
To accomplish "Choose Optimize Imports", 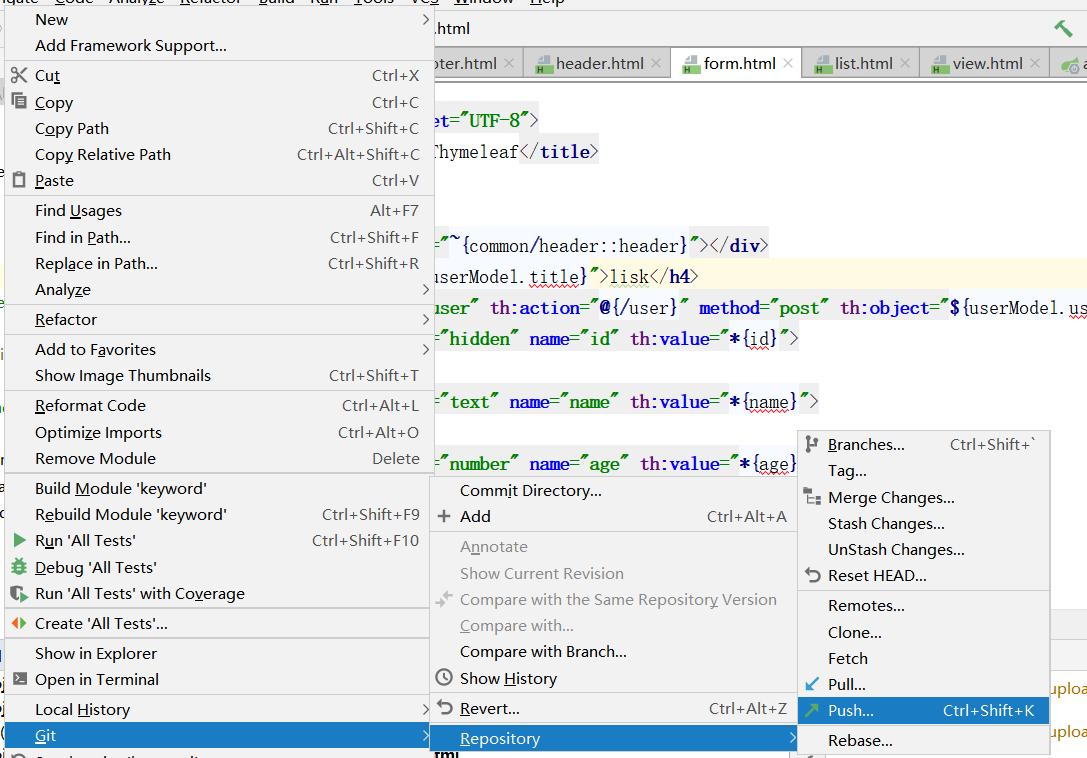I will click(218, 432).
